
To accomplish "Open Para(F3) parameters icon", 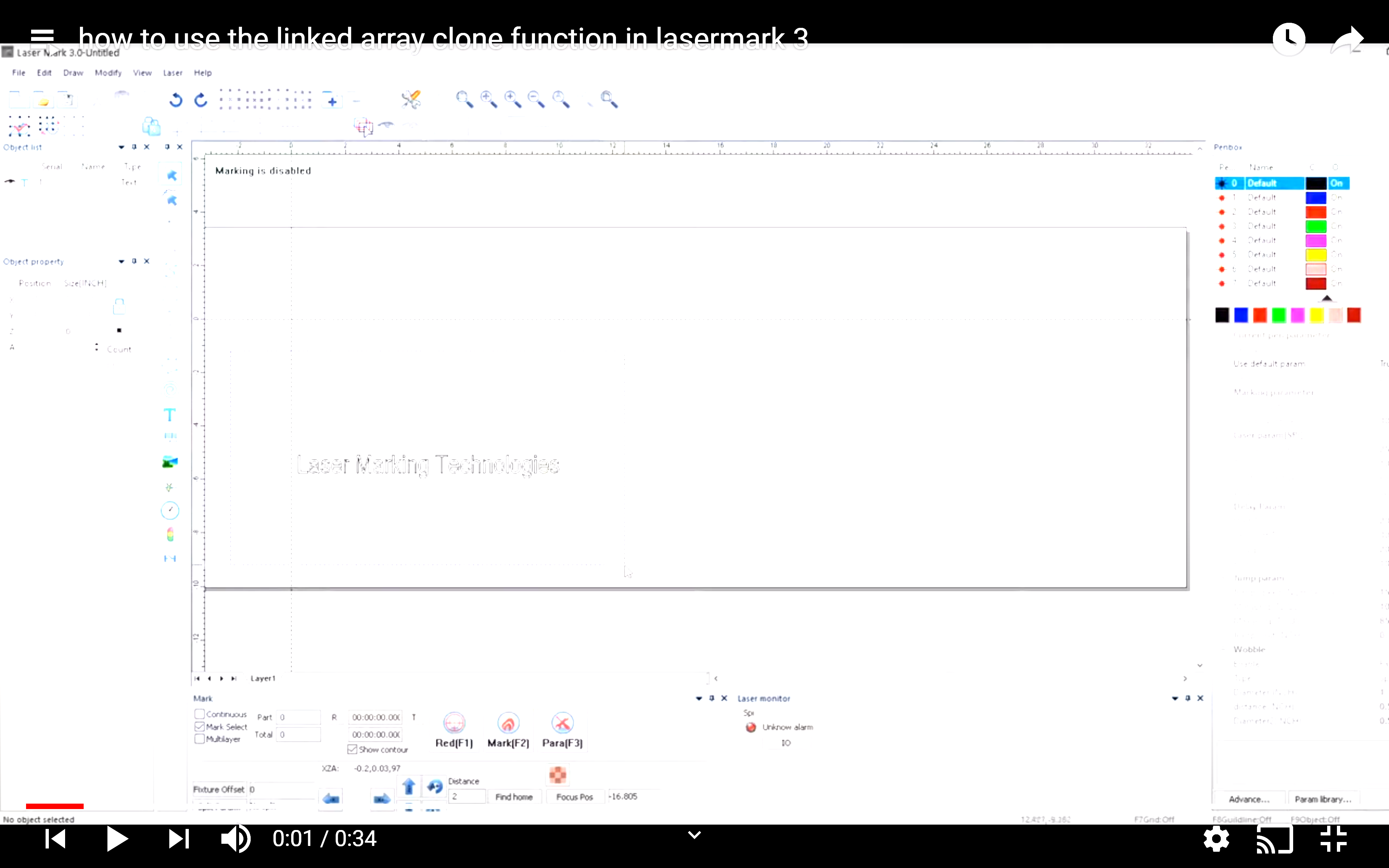I will (562, 723).
